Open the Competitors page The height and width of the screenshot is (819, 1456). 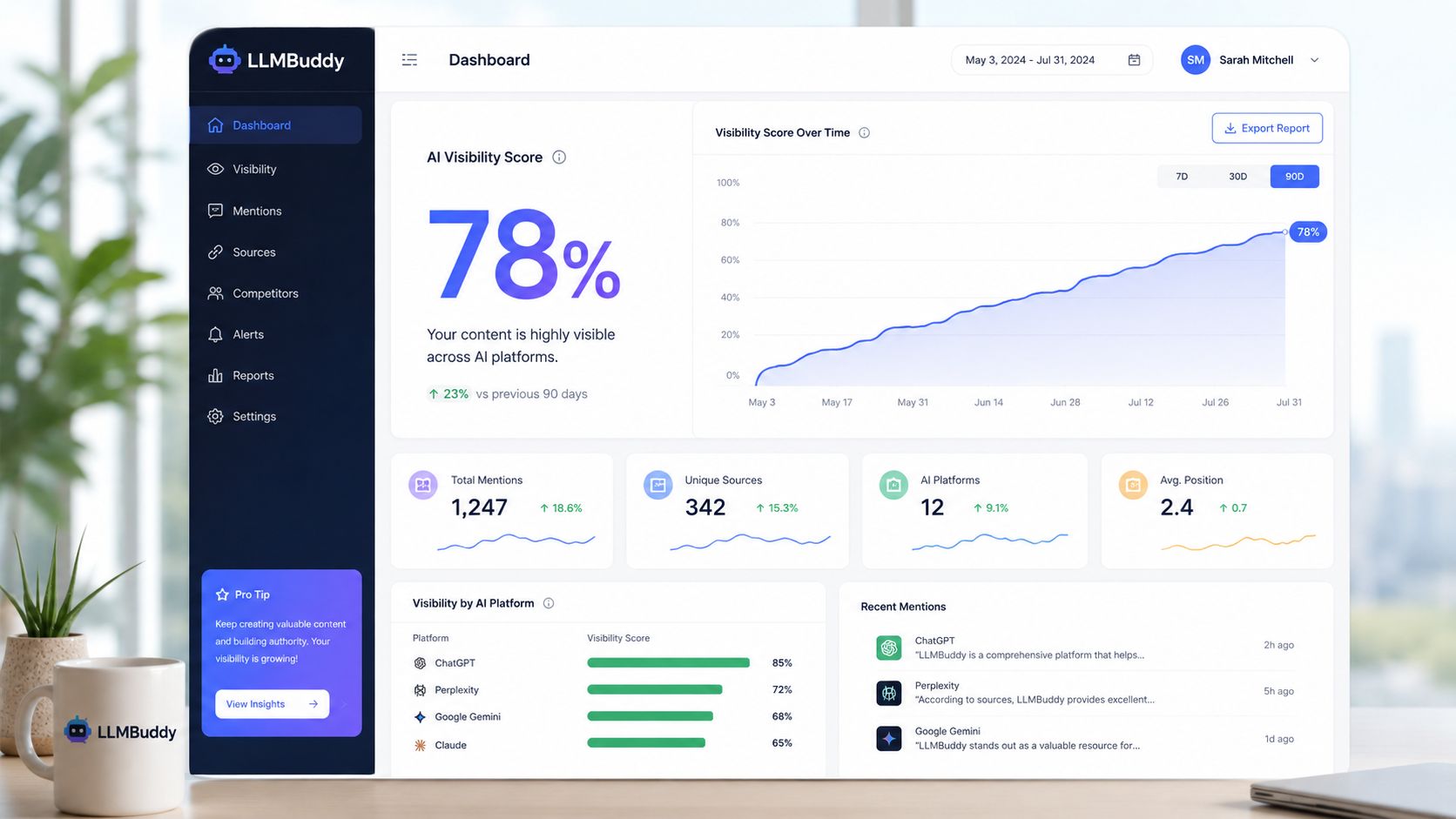click(275, 293)
